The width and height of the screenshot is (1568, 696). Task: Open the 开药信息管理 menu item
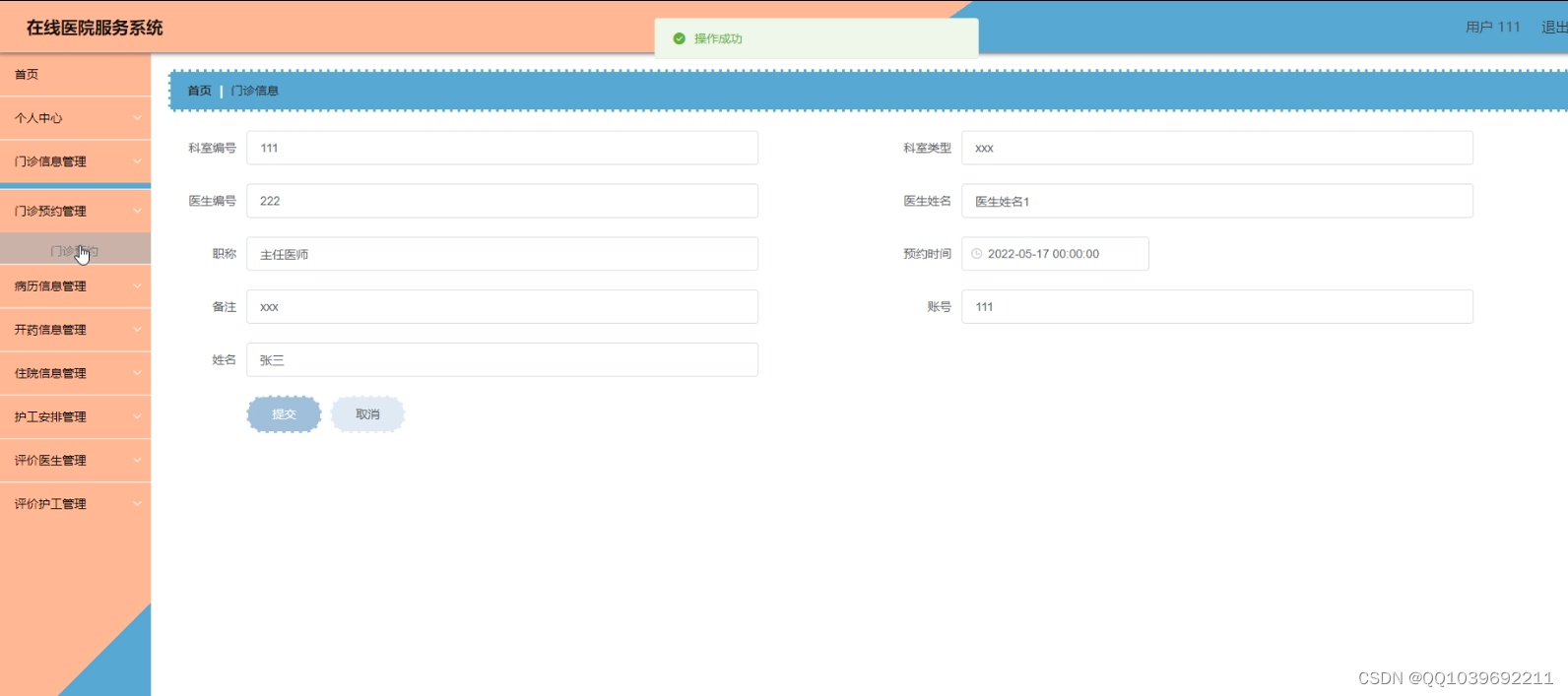pos(75,330)
